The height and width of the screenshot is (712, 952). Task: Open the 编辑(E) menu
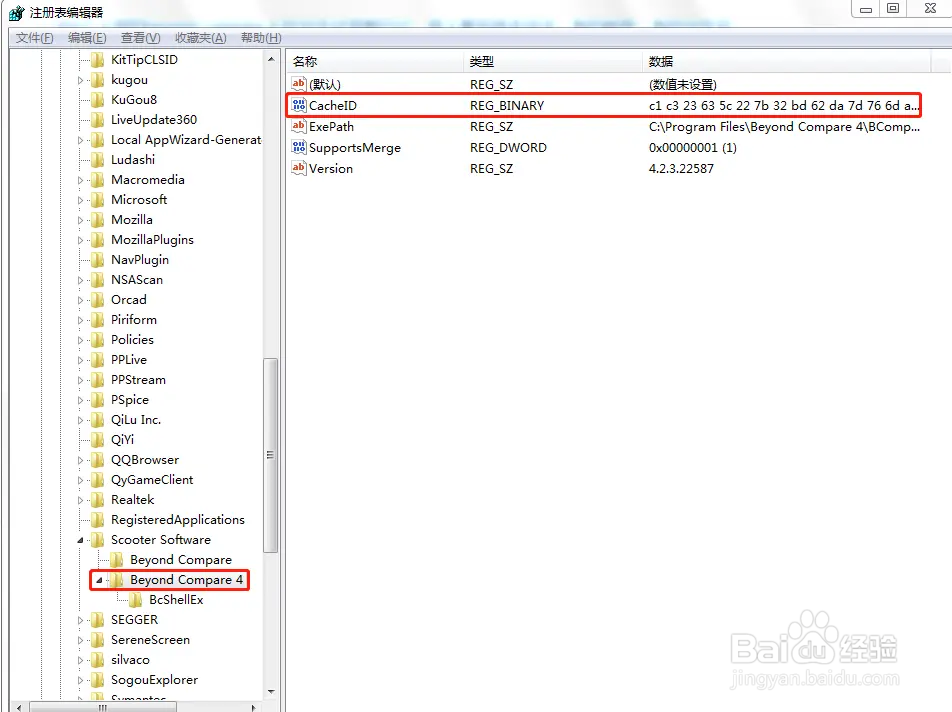[x=87, y=38]
